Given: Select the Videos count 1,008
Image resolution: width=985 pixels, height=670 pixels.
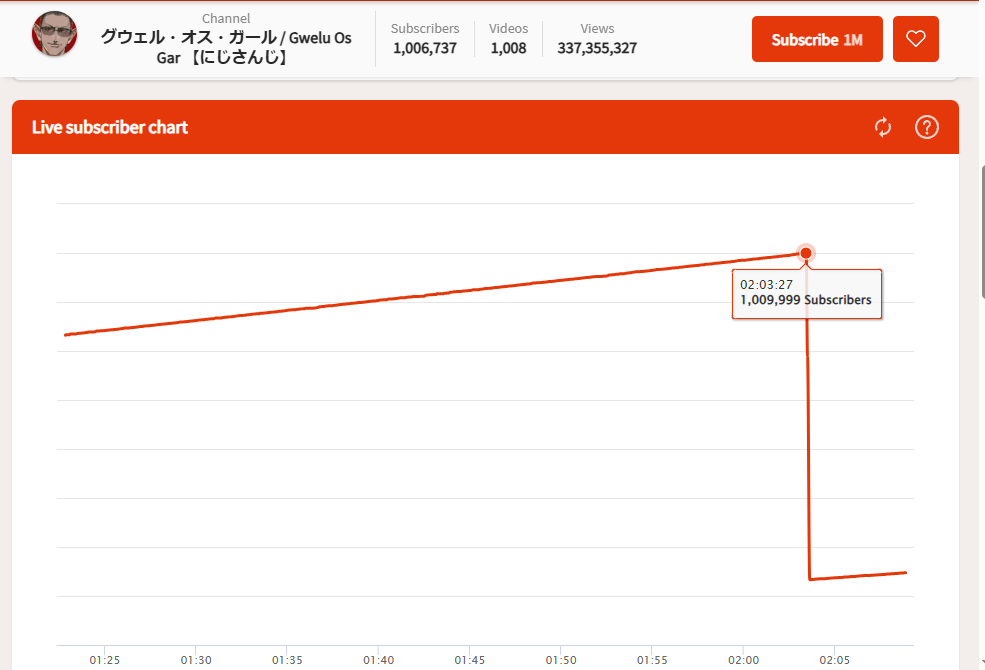Looking at the screenshot, I should (508, 48).
